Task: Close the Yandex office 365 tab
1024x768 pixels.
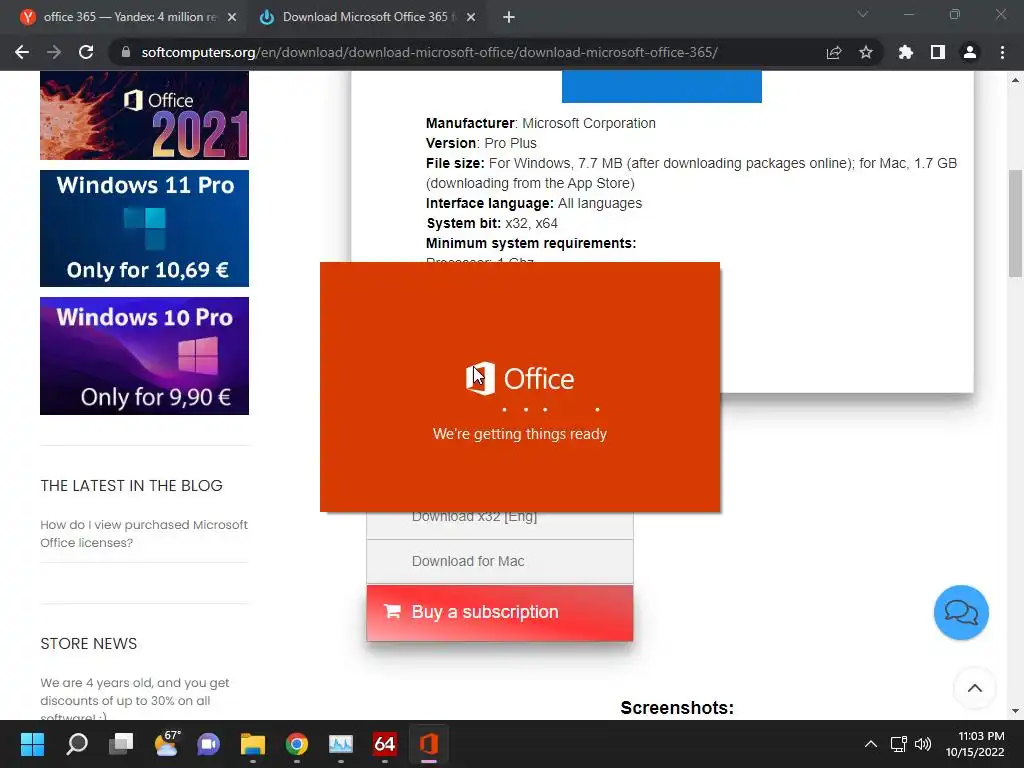Action: click(232, 17)
